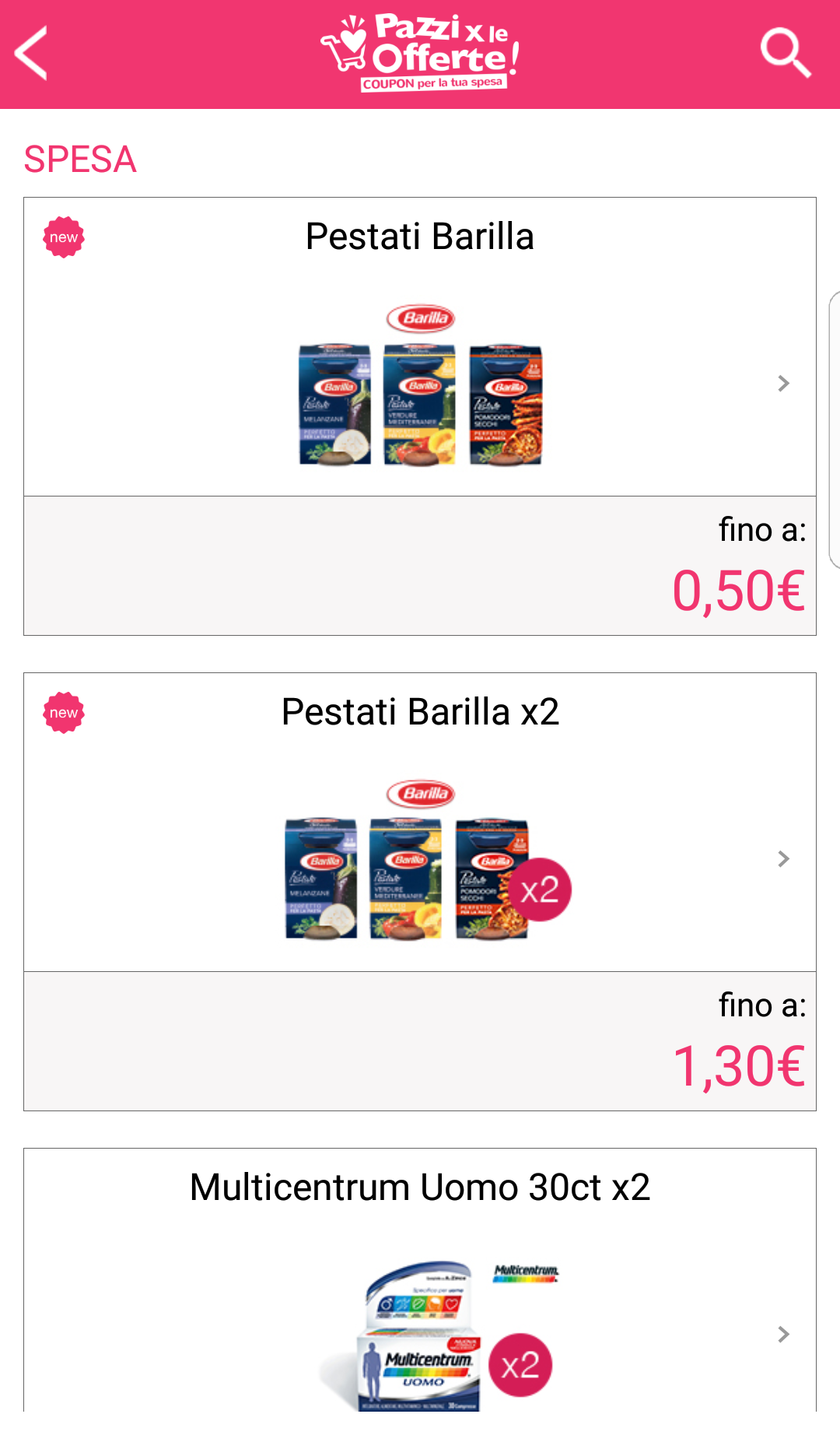Viewport: 840px width, 1435px height.
Task: Tap the SPESA category heading
Action: [x=80, y=160]
